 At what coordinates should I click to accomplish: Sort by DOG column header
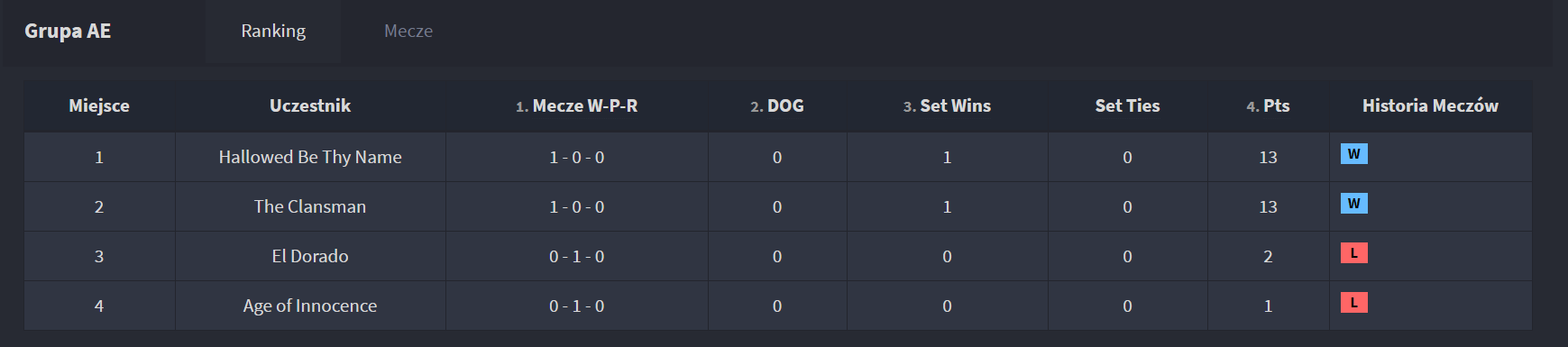[x=777, y=105]
